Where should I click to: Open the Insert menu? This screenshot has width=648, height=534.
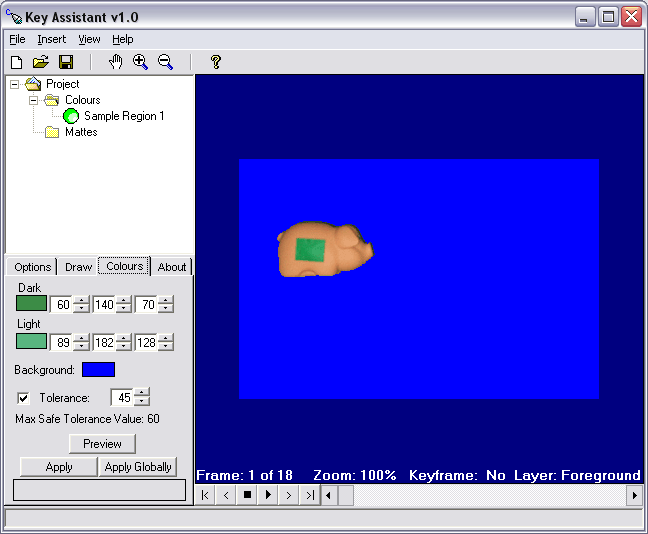pyautogui.click(x=52, y=39)
